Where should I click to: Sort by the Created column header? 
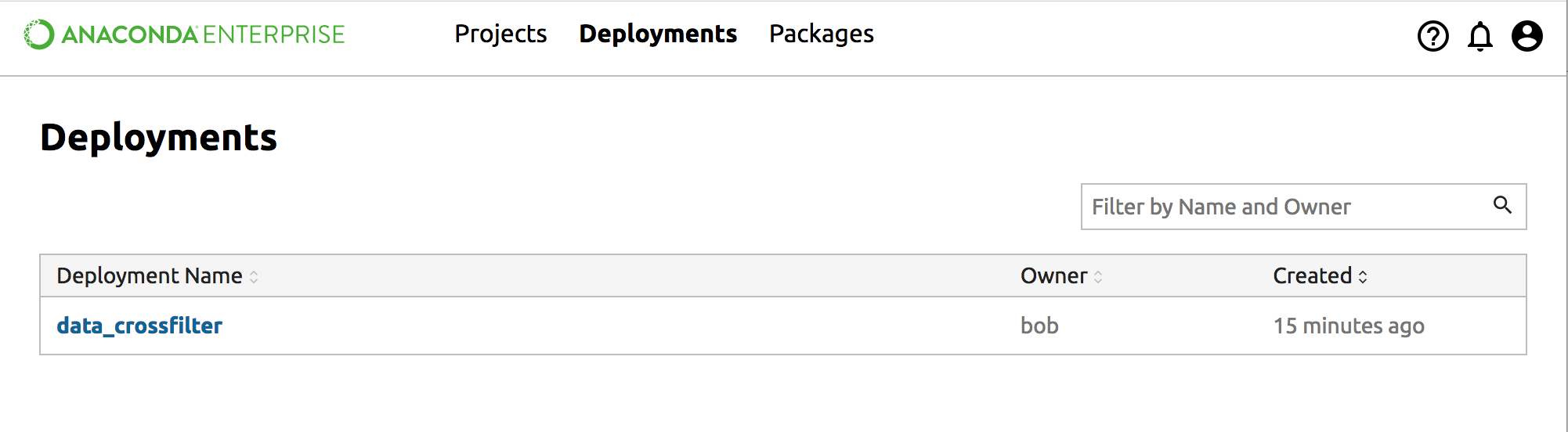pyautogui.click(x=1312, y=276)
